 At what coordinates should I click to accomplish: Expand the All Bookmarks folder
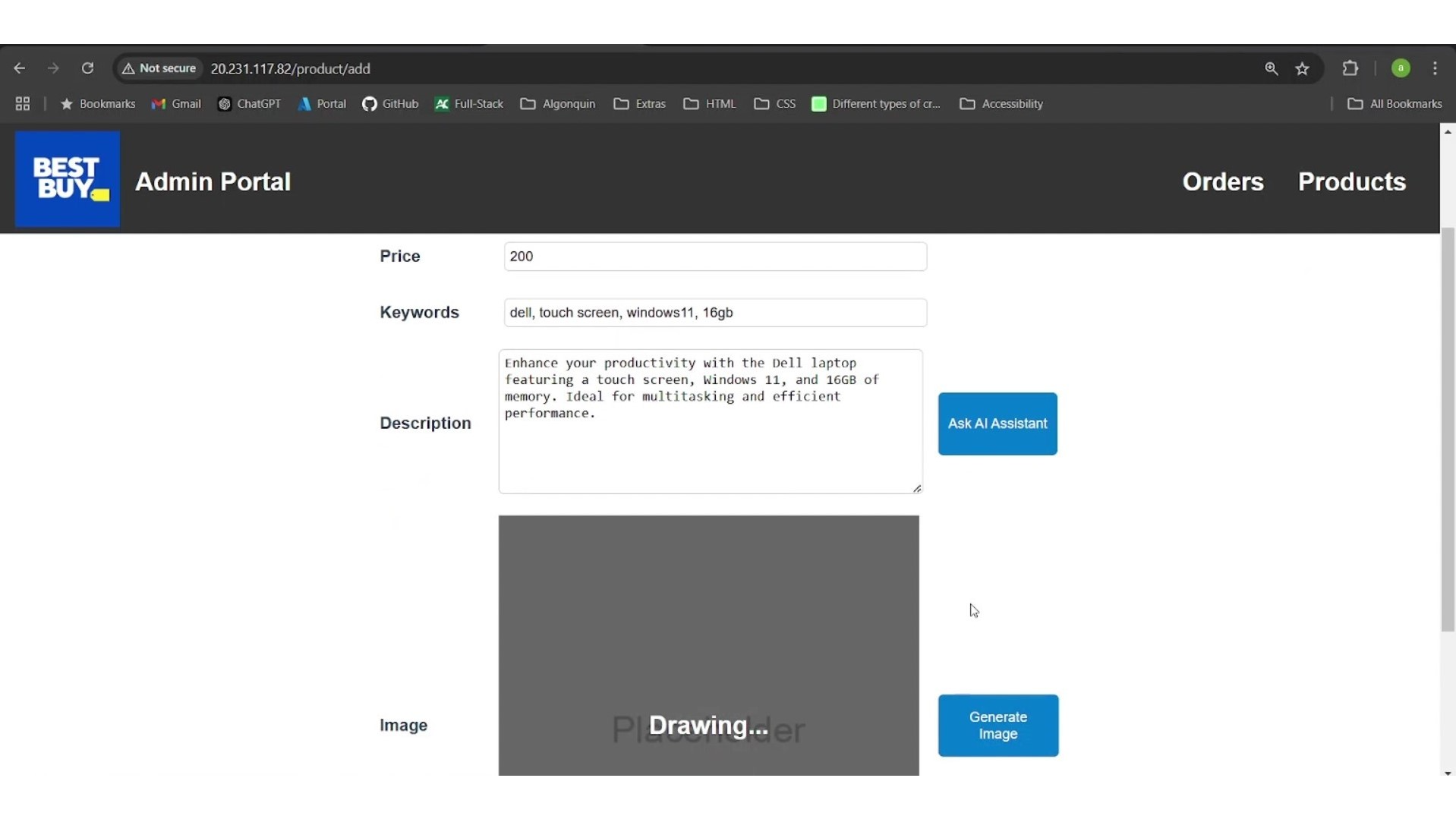click(x=1395, y=104)
